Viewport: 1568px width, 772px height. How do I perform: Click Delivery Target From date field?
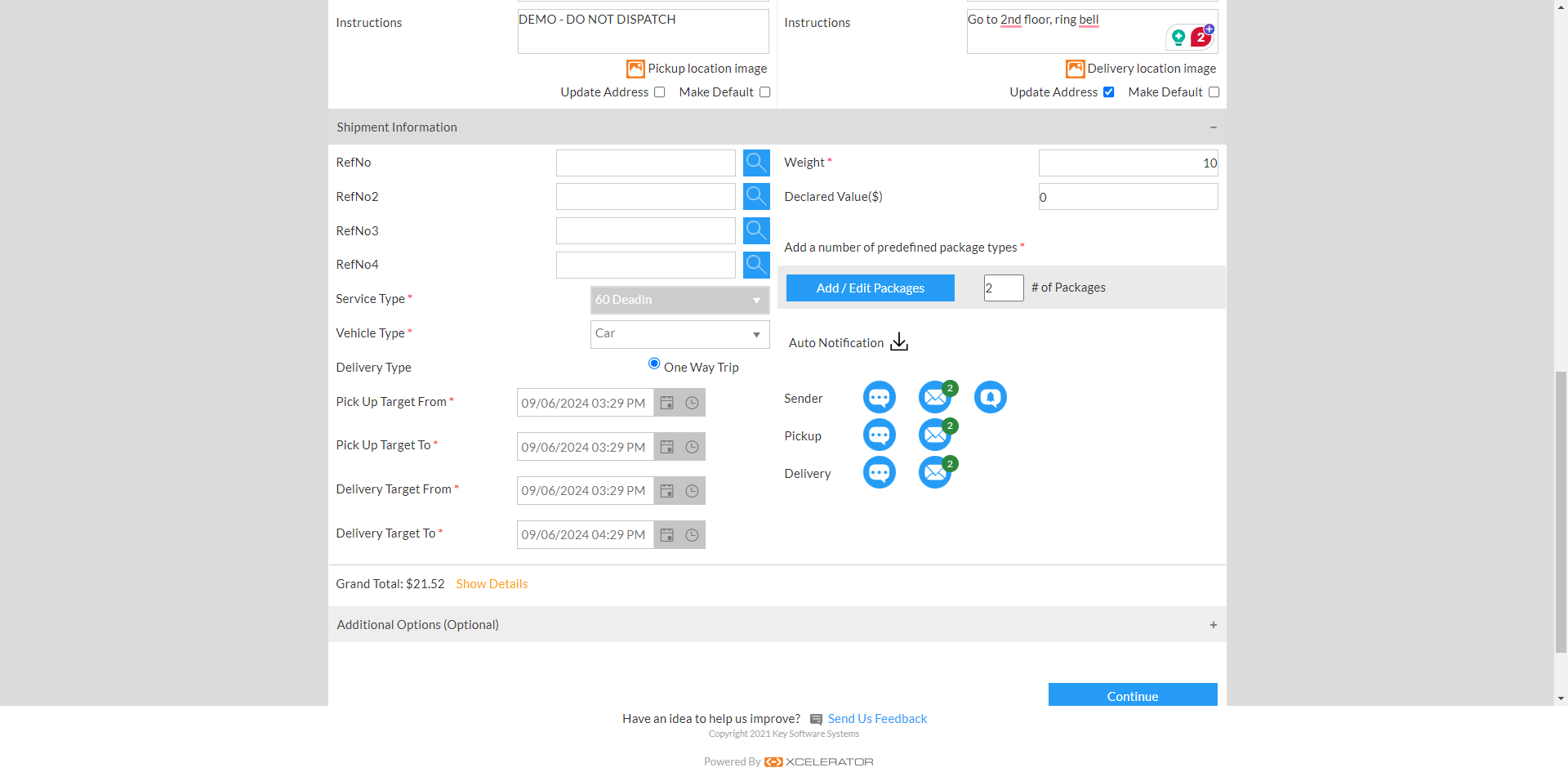click(x=585, y=491)
